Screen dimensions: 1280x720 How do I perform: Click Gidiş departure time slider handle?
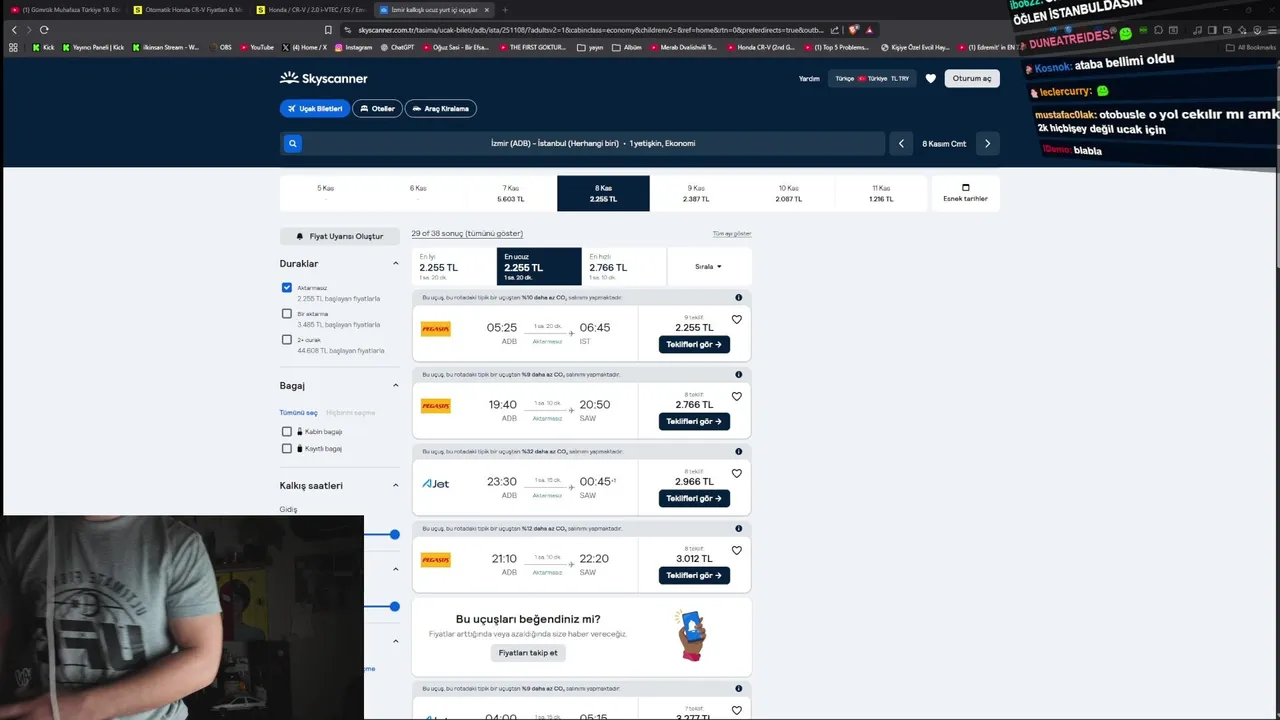click(x=395, y=535)
